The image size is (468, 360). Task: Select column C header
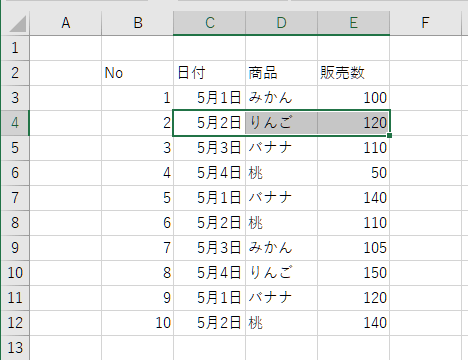pos(209,23)
